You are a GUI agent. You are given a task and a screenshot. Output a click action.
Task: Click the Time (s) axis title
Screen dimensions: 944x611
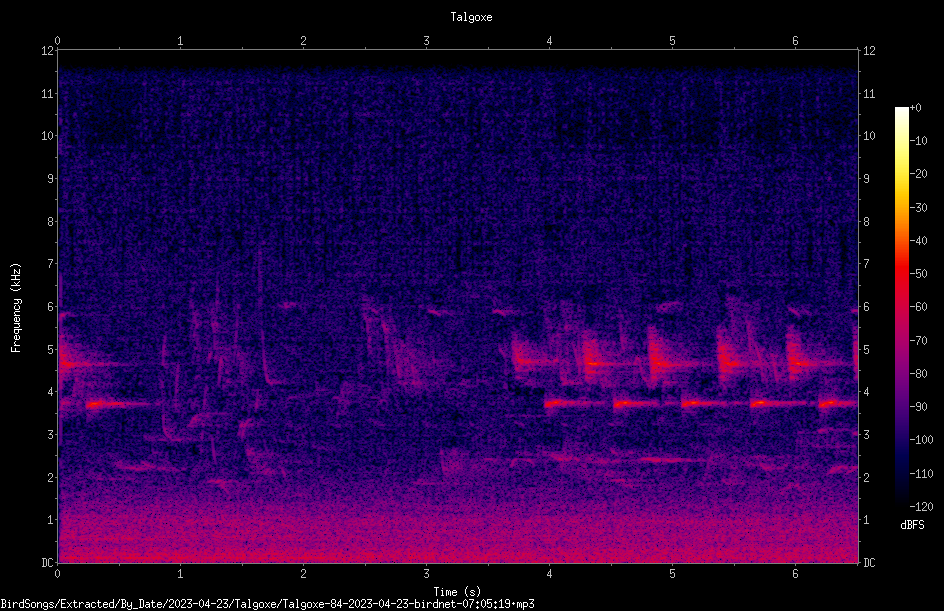pos(458,592)
